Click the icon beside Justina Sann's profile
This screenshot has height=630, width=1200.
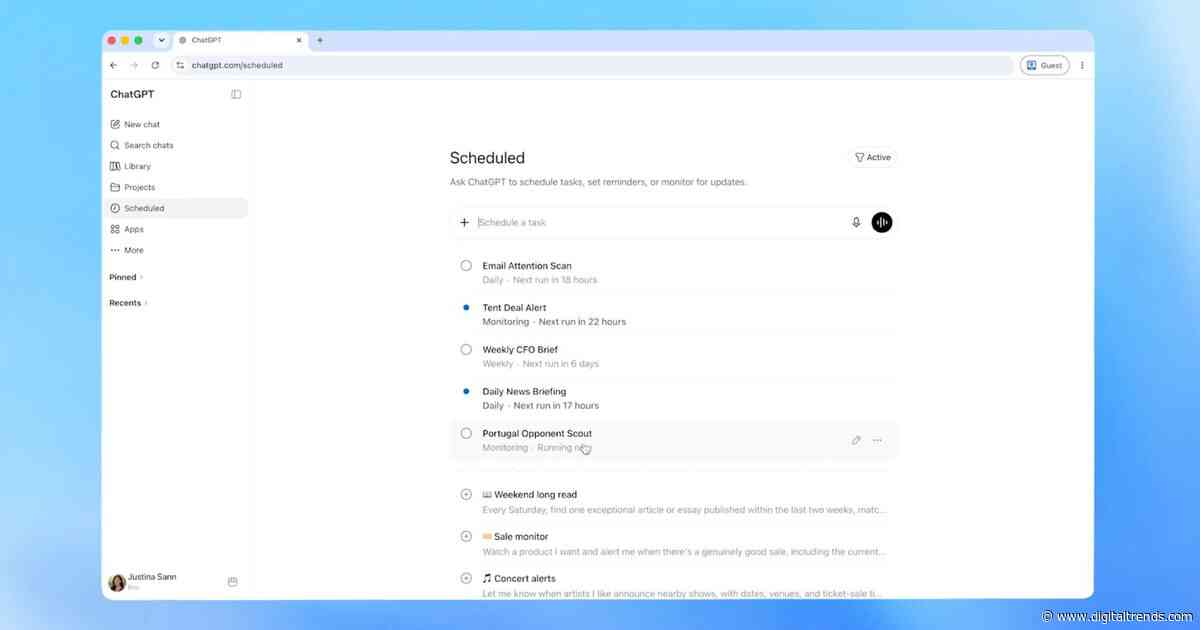(232, 582)
